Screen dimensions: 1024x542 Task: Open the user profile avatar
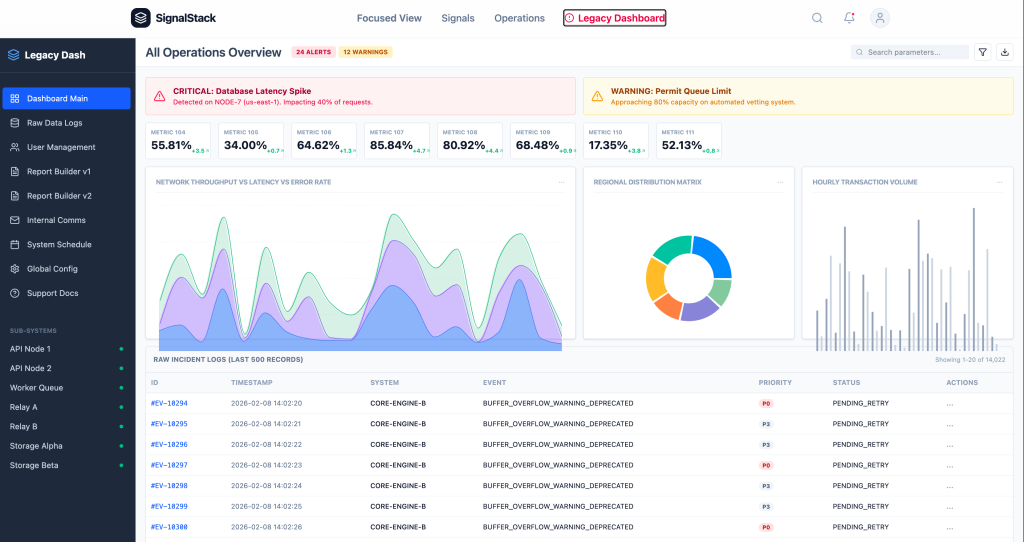point(880,18)
